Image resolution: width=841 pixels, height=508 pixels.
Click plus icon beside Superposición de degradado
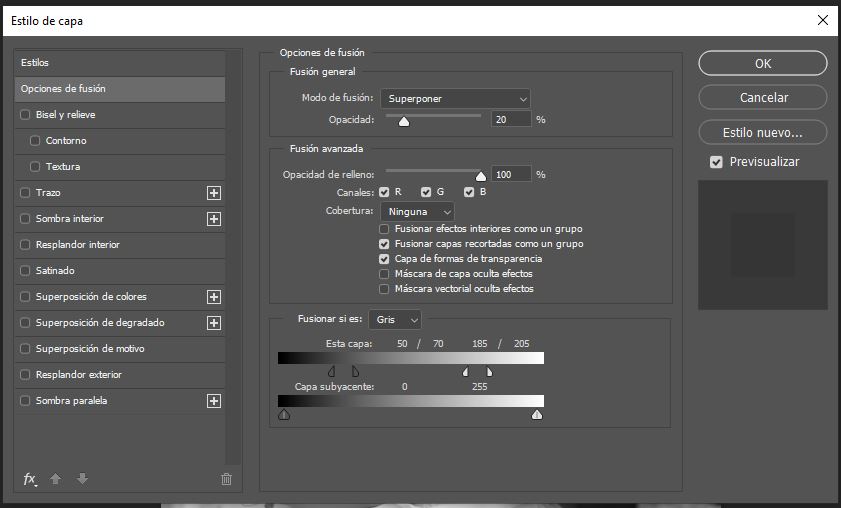pyautogui.click(x=214, y=323)
